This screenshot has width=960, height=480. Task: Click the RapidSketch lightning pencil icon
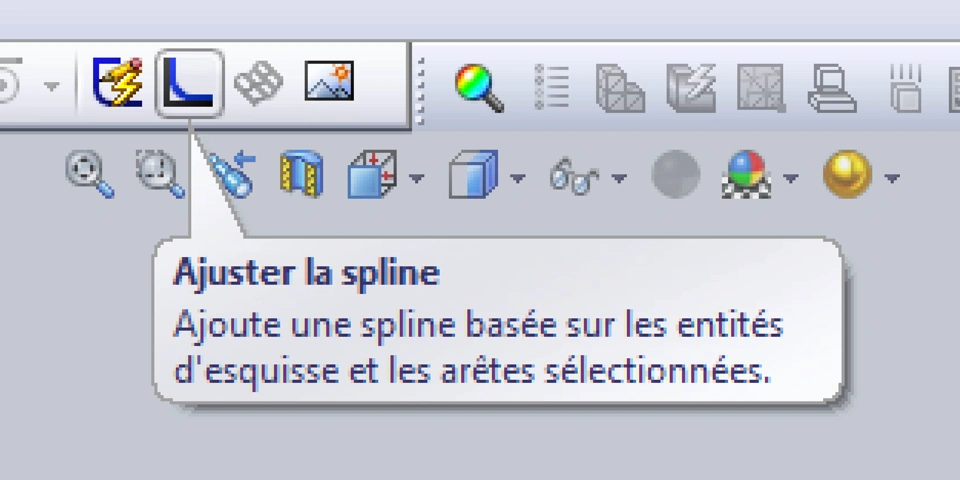pos(118,83)
